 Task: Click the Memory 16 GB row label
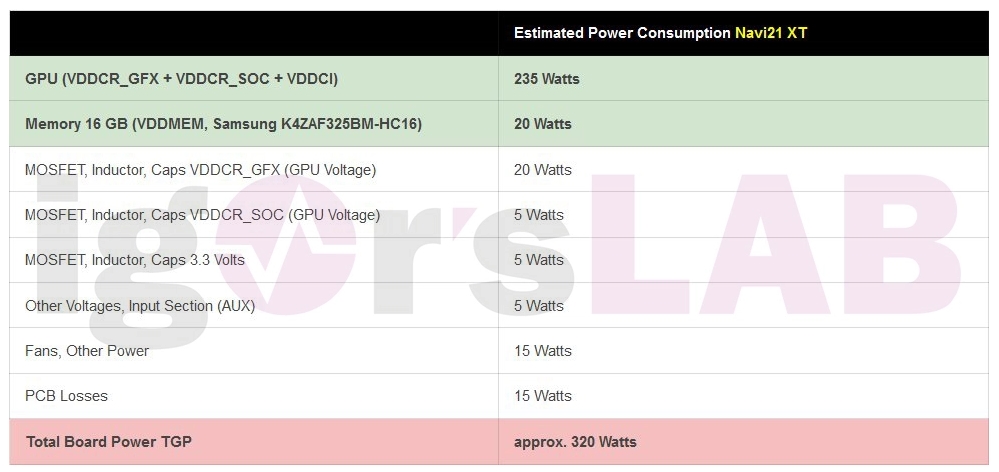pos(223,124)
